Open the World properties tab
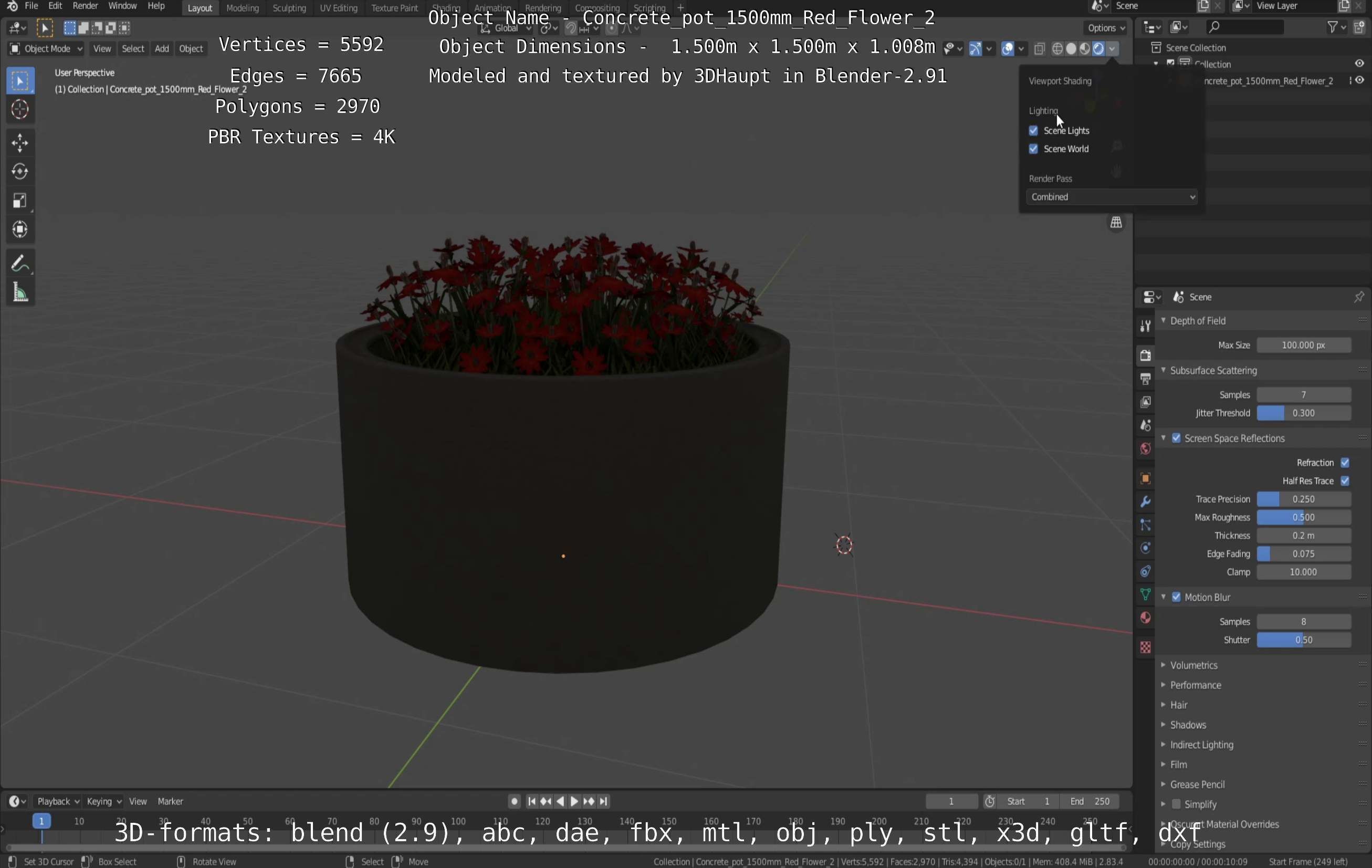This screenshot has height=868, width=1372. coord(1145,449)
